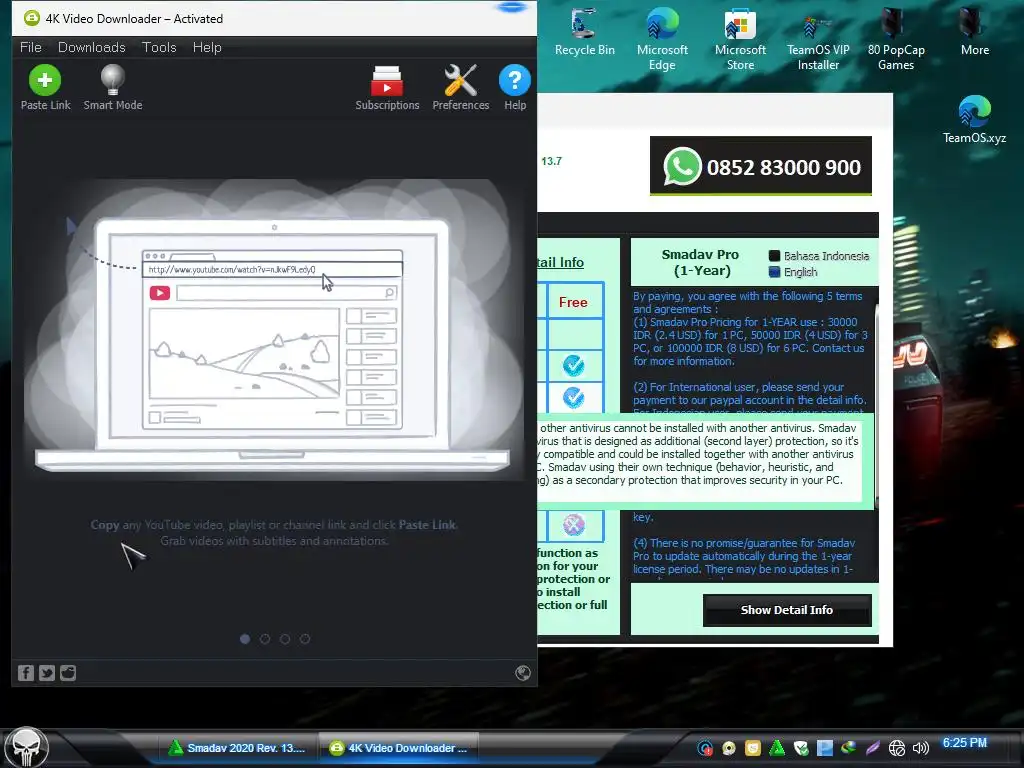Click the blue P tray icon
Viewport: 1024px width, 768px height.
tap(825, 748)
